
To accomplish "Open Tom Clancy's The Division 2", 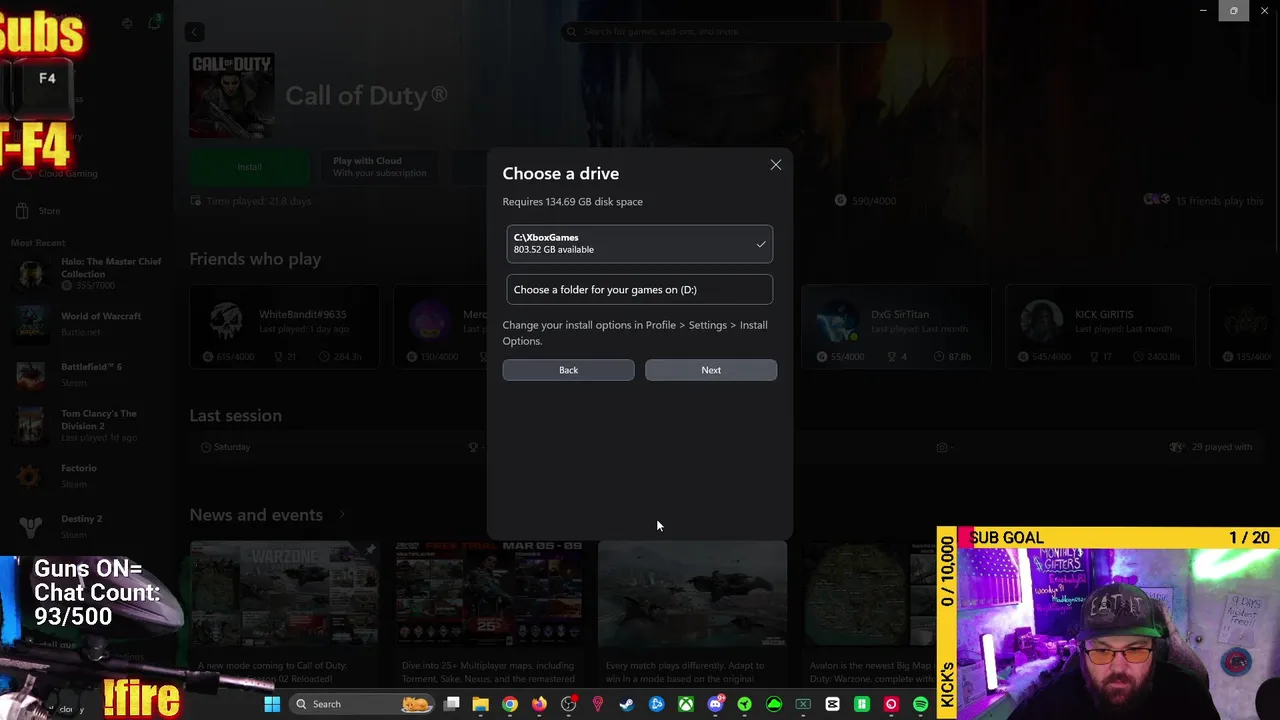I will coord(88,425).
